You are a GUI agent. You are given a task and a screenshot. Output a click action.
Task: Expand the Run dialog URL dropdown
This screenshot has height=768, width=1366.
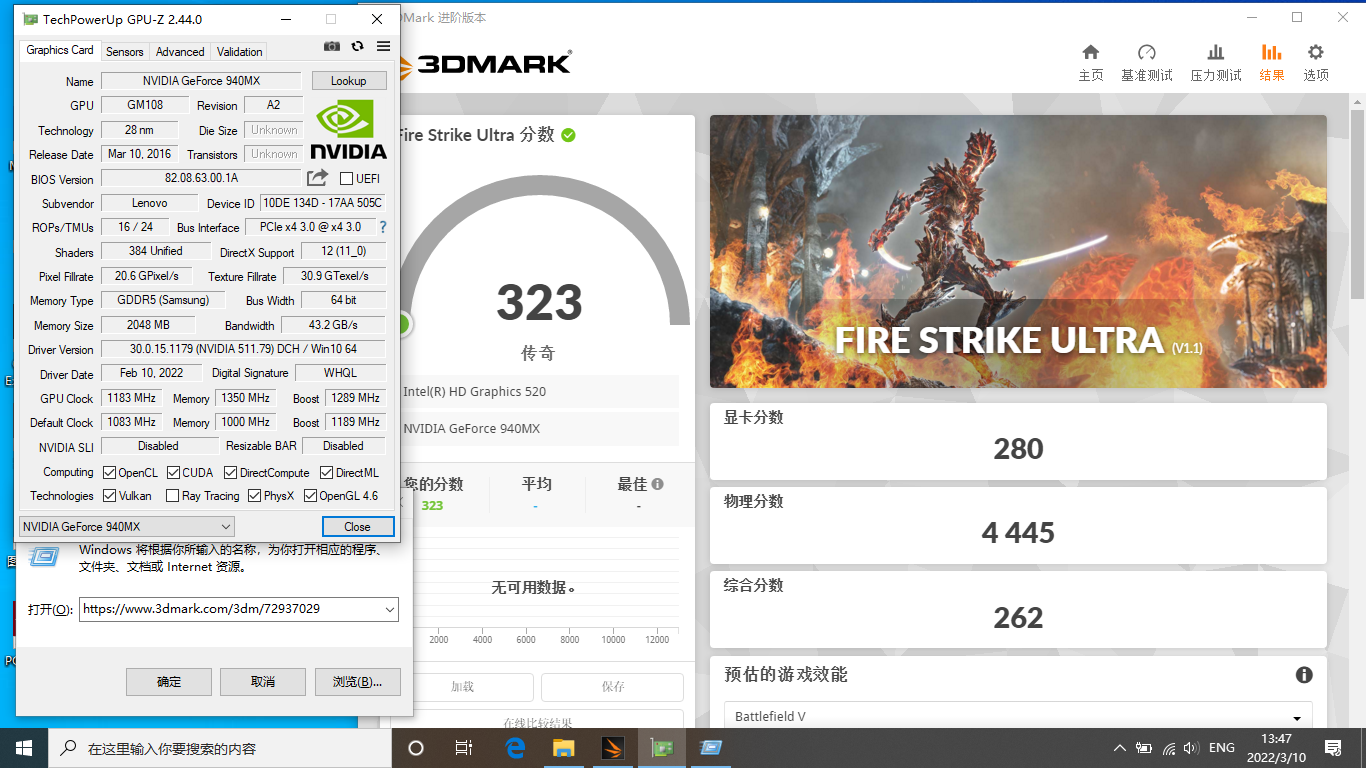tap(389, 609)
